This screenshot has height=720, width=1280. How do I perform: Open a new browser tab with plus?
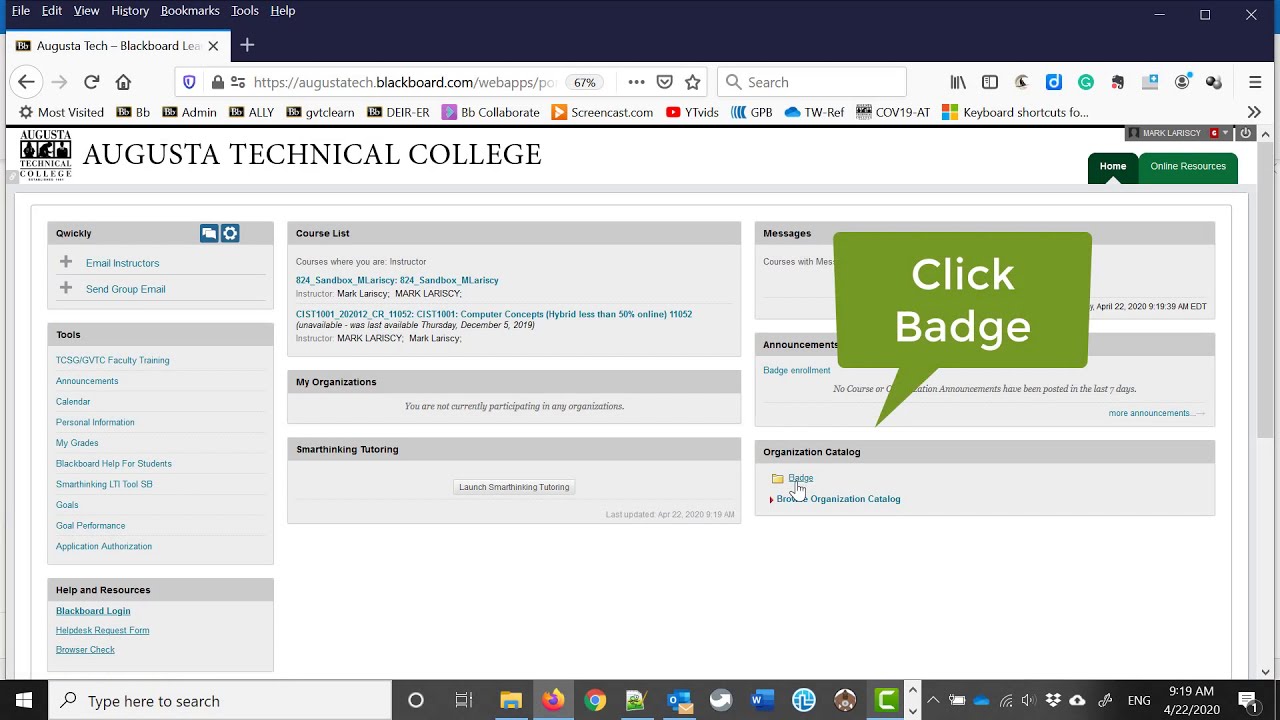tap(247, 45)
